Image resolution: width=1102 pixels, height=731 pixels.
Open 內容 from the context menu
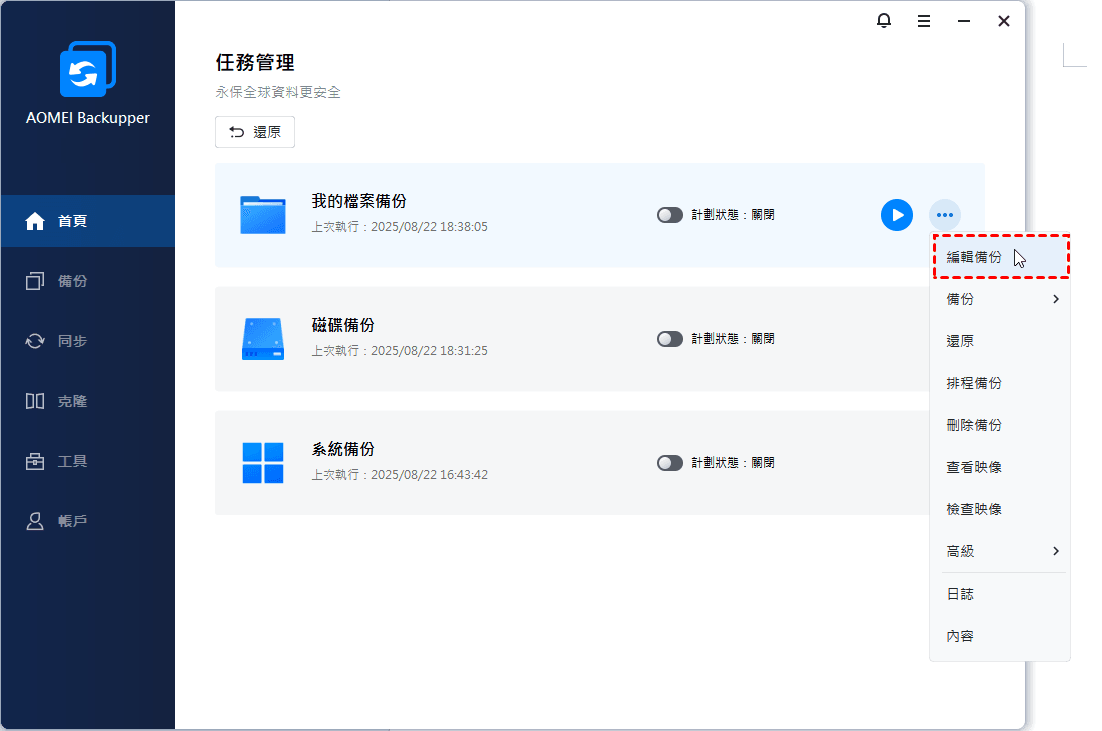point(999,636)
